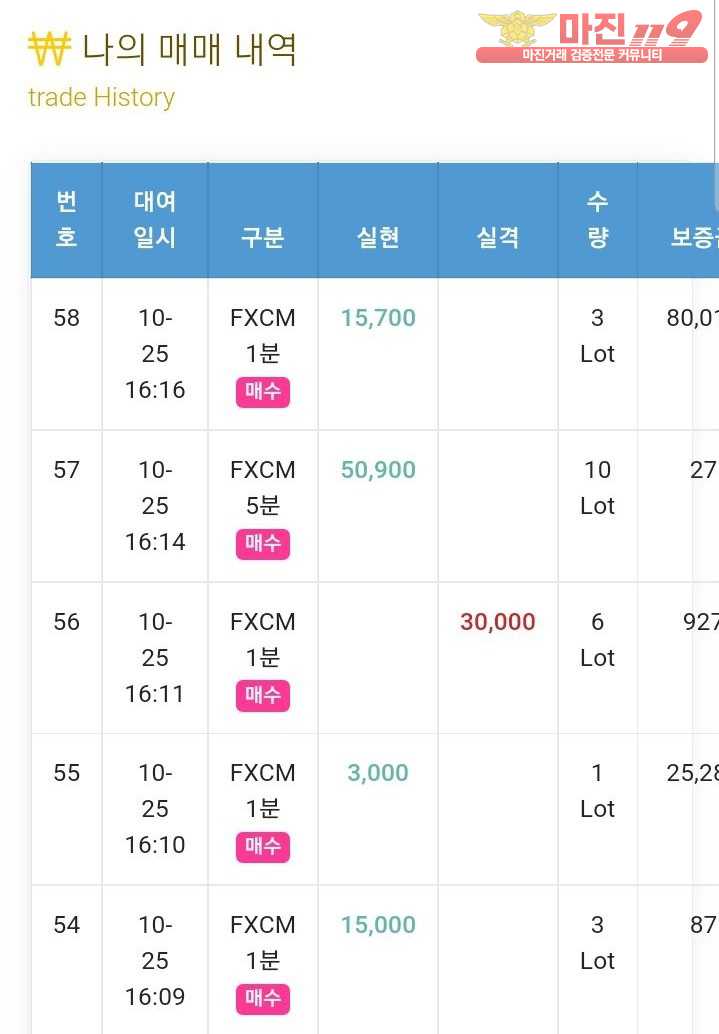Click trade number 58 cell
719x1034 pixels.
click(67, 354)
